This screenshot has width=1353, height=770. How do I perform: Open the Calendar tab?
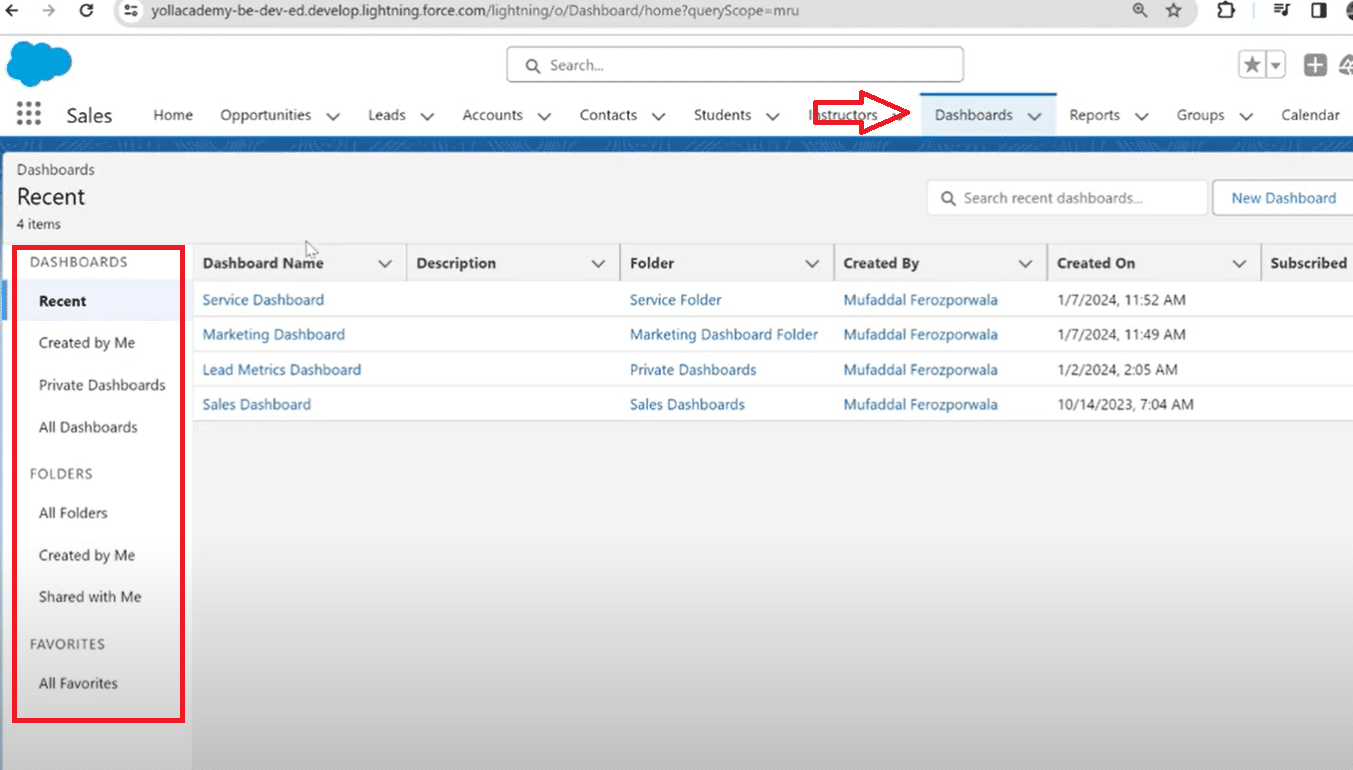pos(1310,115)
